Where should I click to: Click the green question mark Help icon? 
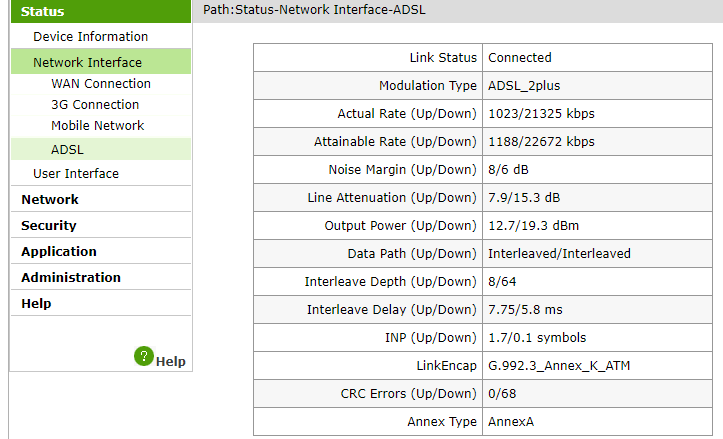(x=144, y=356)
